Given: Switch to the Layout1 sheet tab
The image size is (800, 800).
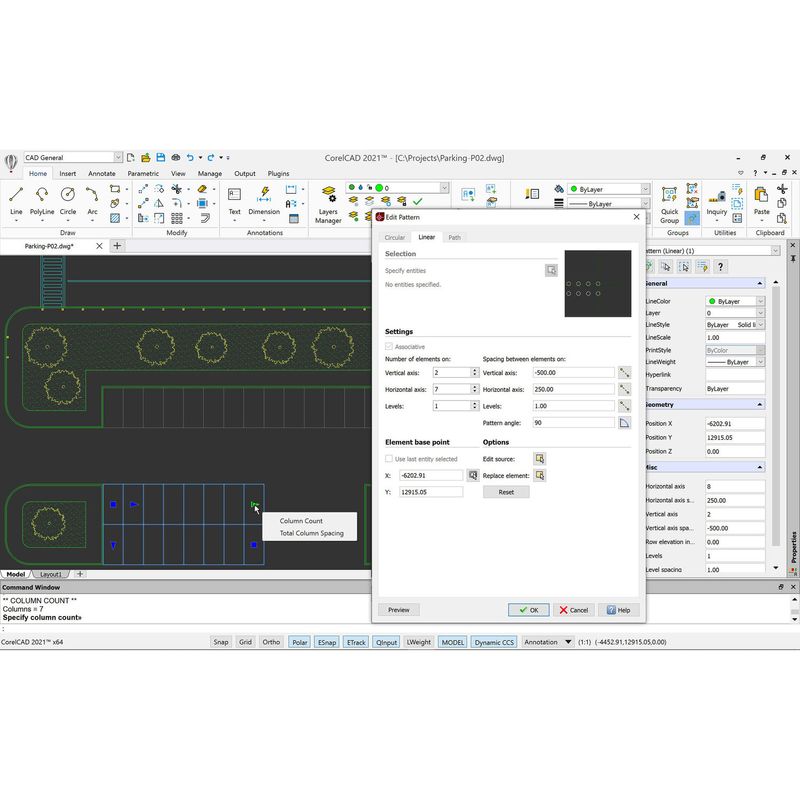Looking at the screenshot, I should [51, 574].
